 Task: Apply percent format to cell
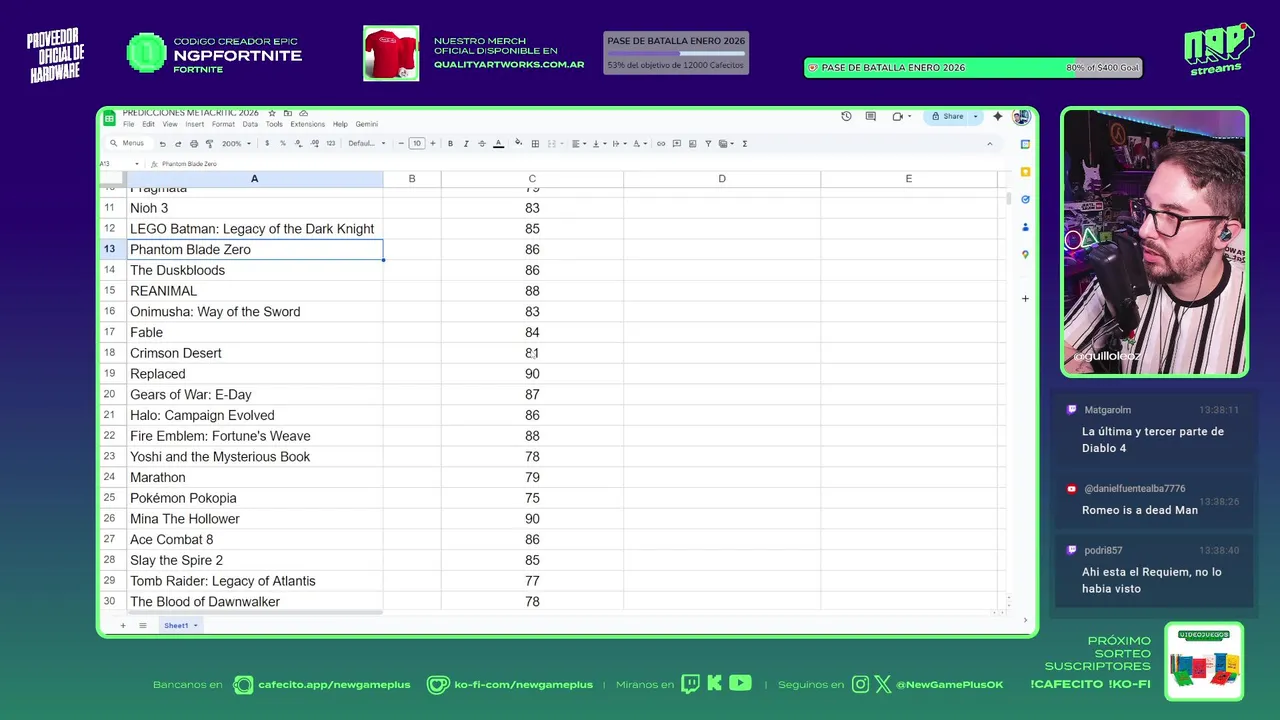tap(283, 143)
